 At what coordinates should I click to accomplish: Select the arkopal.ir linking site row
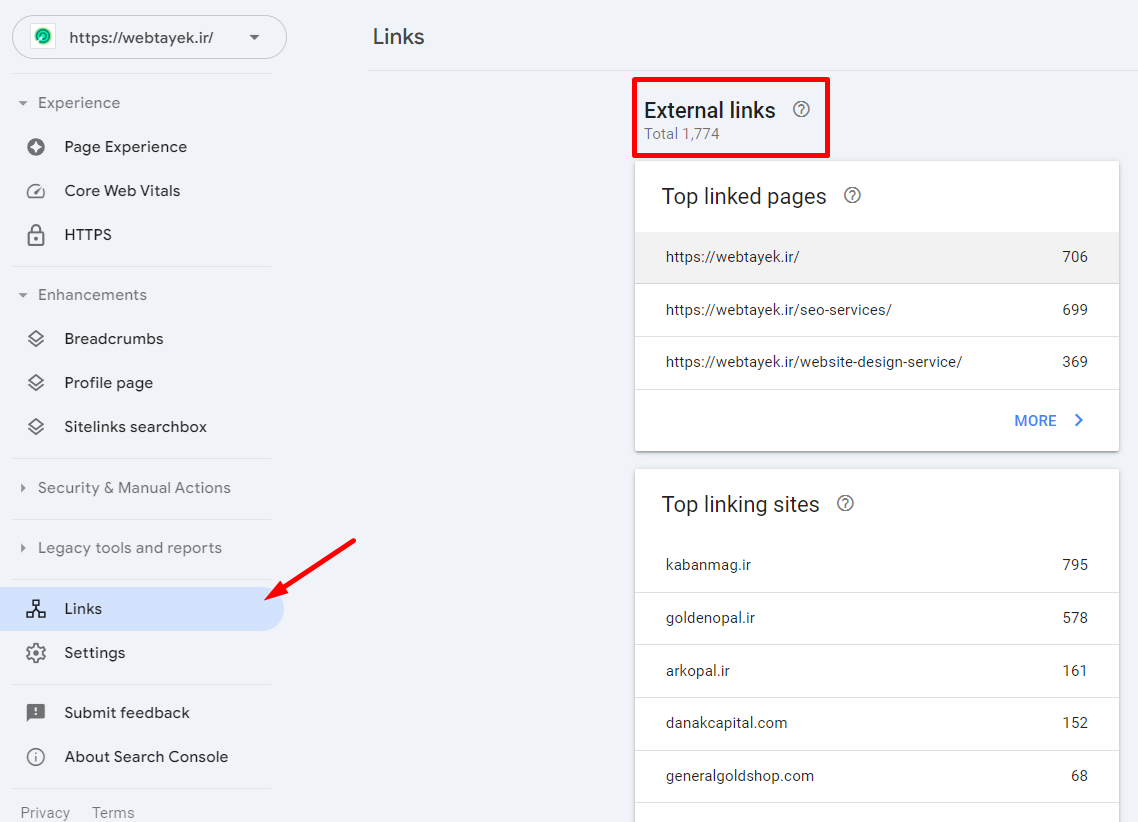pyautogui.click(x=877, y=671)
